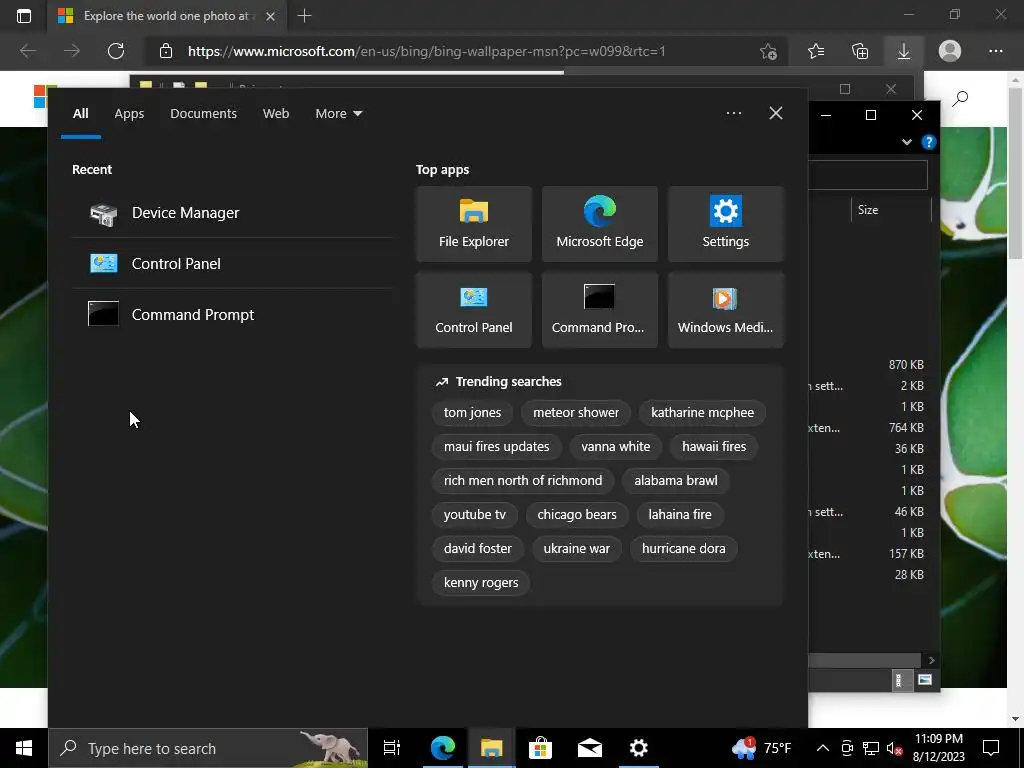Search trending topic maui fires updates
The height and width of the screenshot is (768, 1024).
click(496, 447)
